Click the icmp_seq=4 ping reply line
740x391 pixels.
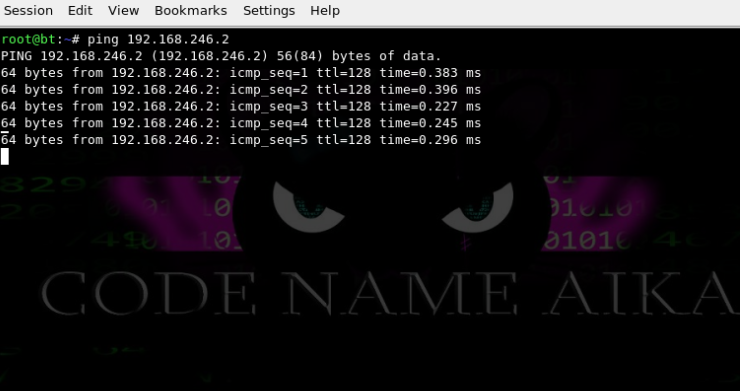(x=241, y=123)
